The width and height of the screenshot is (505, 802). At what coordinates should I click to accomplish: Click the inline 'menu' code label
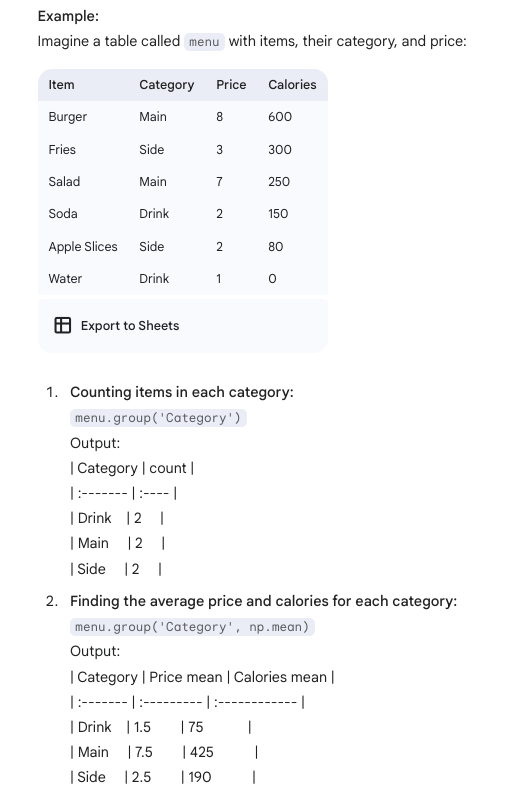coord(204,41)
